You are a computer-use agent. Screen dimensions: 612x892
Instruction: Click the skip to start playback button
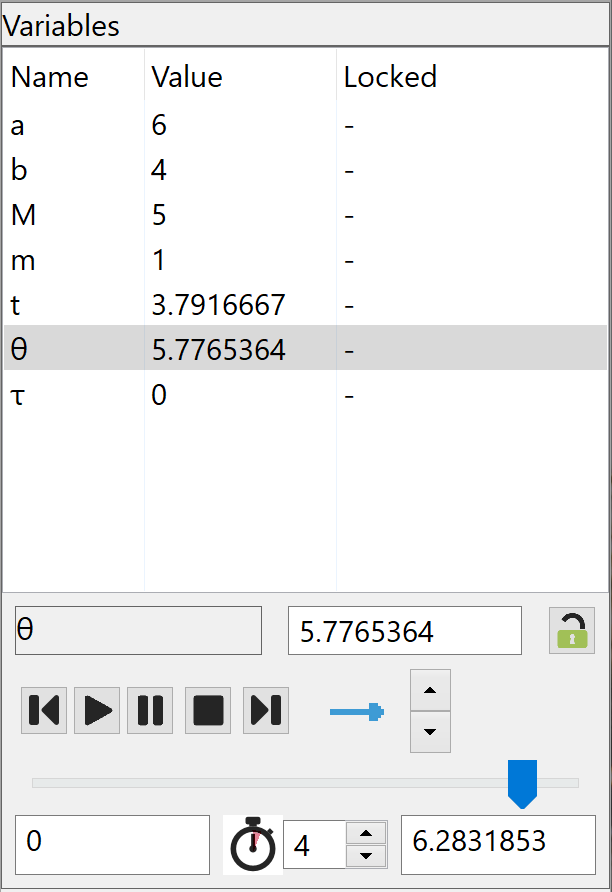(x=44, y=710)
